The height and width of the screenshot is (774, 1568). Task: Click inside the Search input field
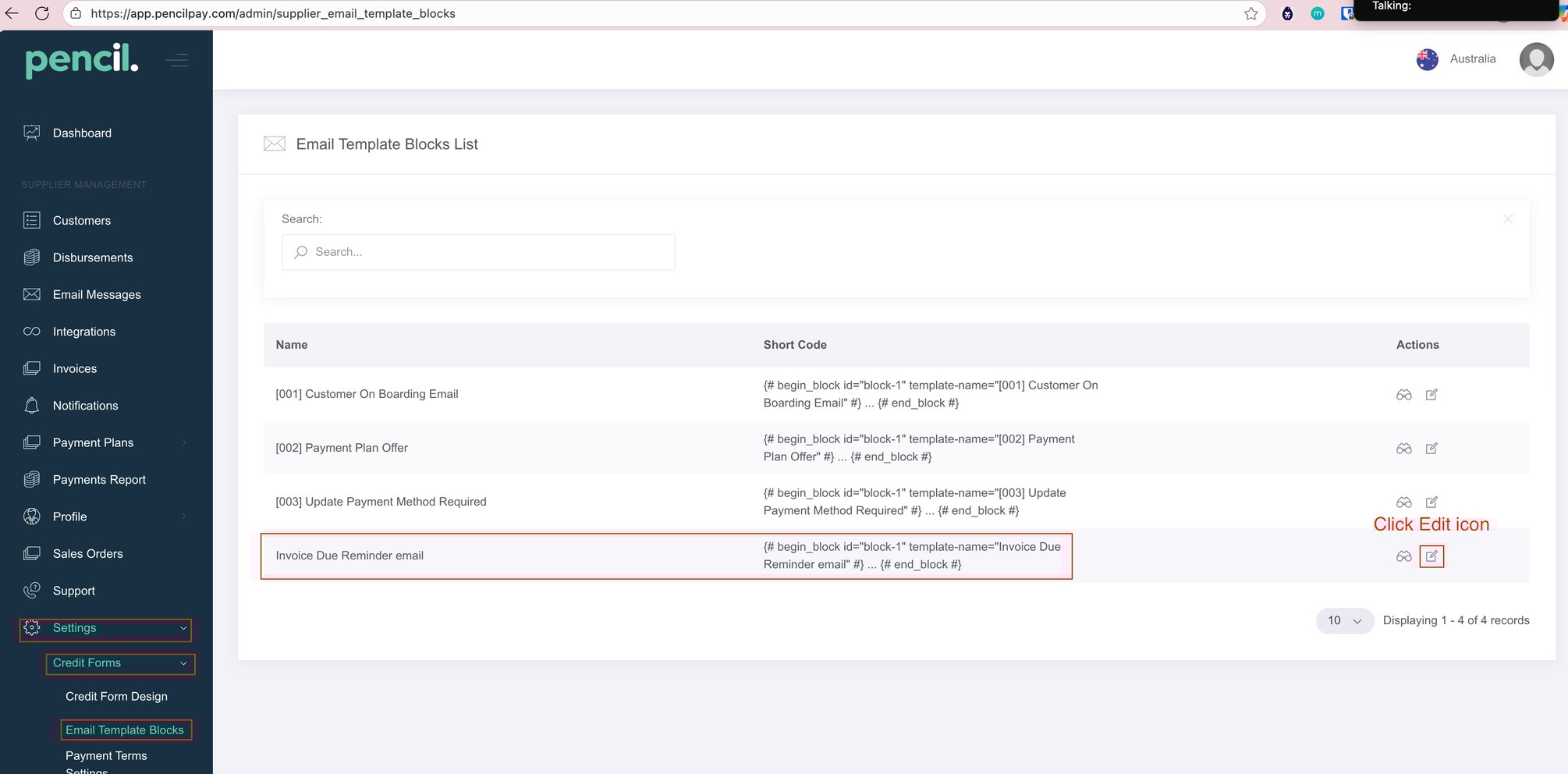[477, 251]
